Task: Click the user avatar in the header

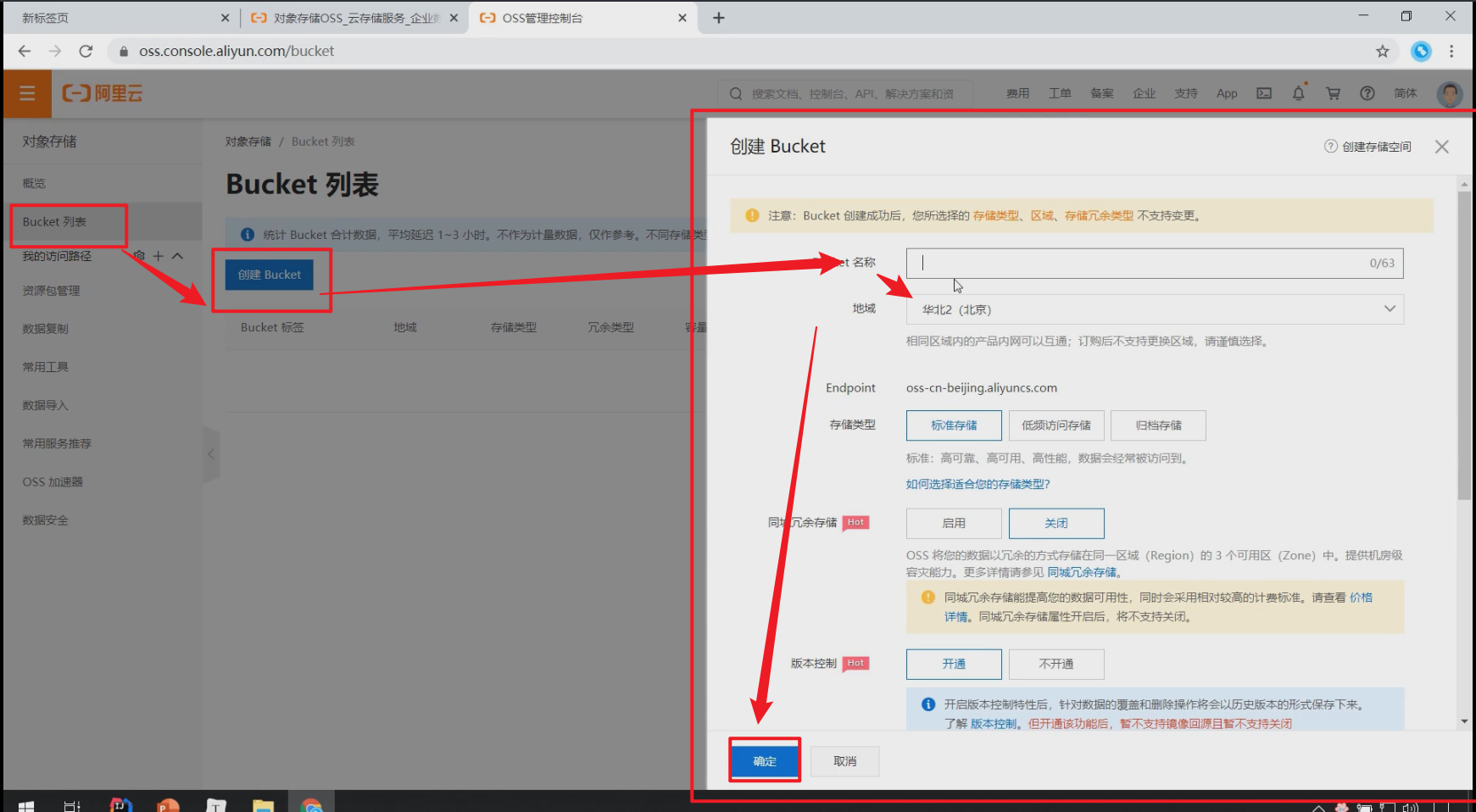Action: point(1450,93)
